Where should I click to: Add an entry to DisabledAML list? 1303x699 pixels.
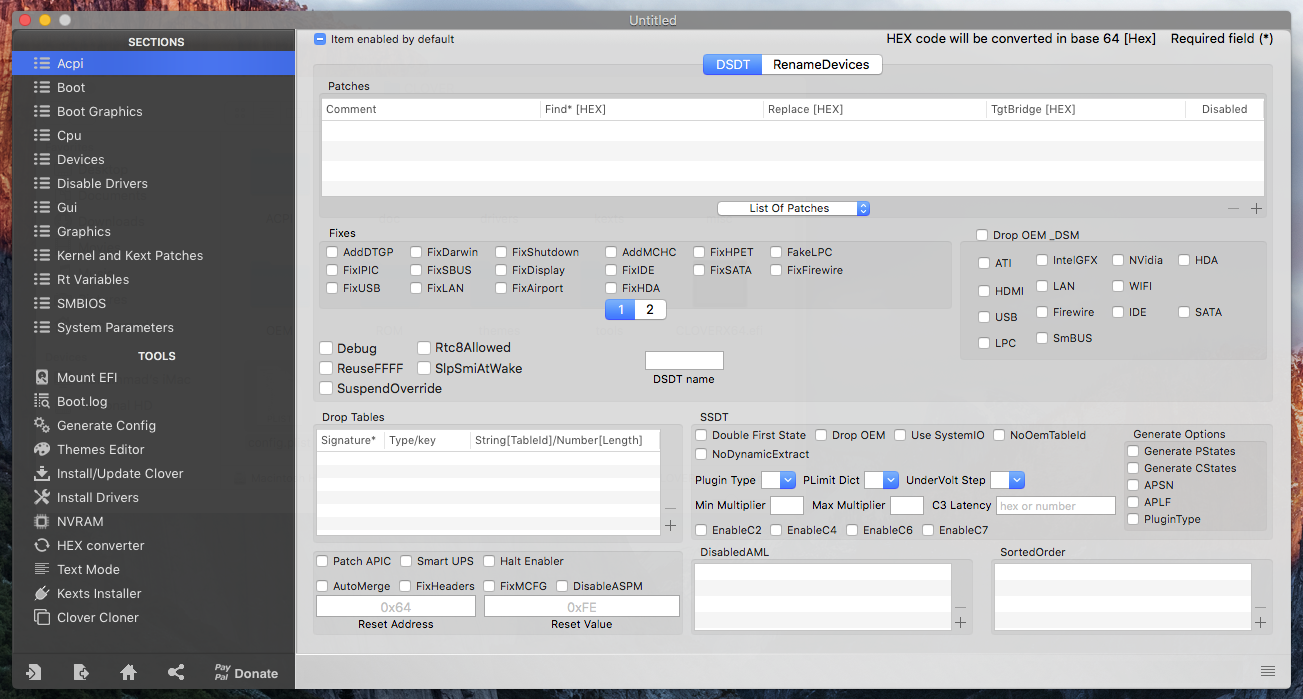[960, 623]
